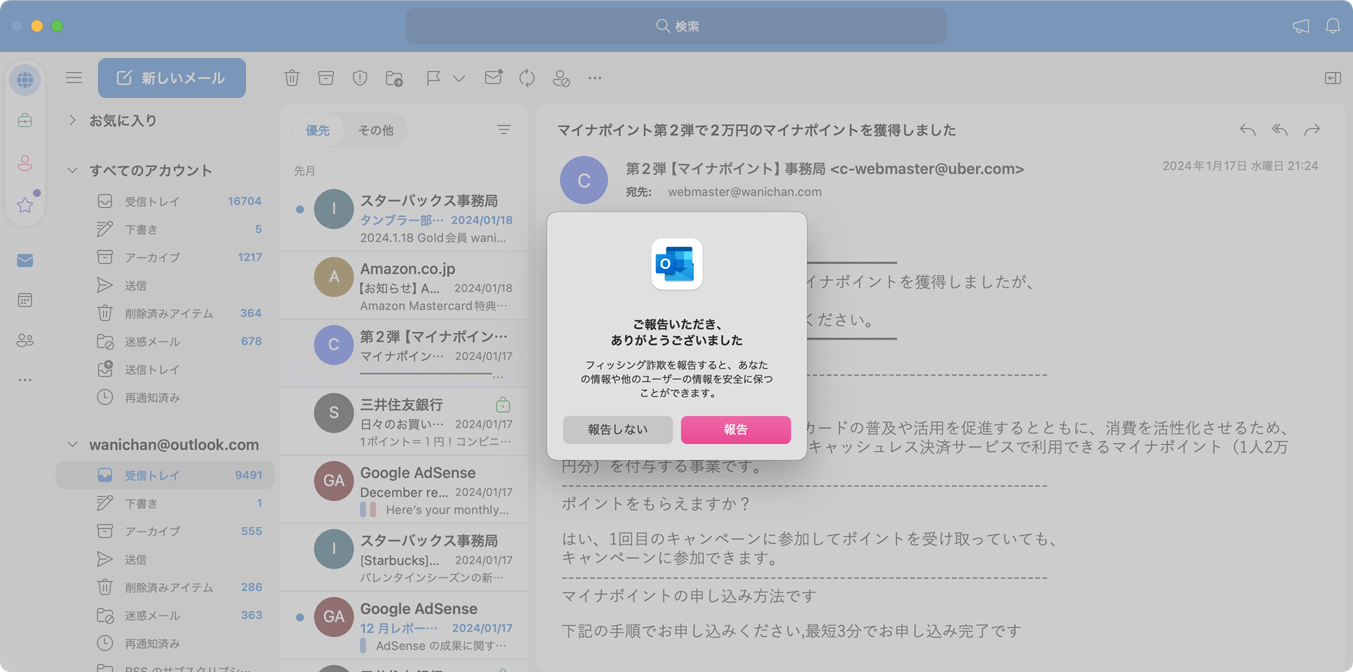Image resolution: width=1353 pixels, height=672 pixels.
Task: Open アーカイブ folder with 555 items
Action: 165,531
